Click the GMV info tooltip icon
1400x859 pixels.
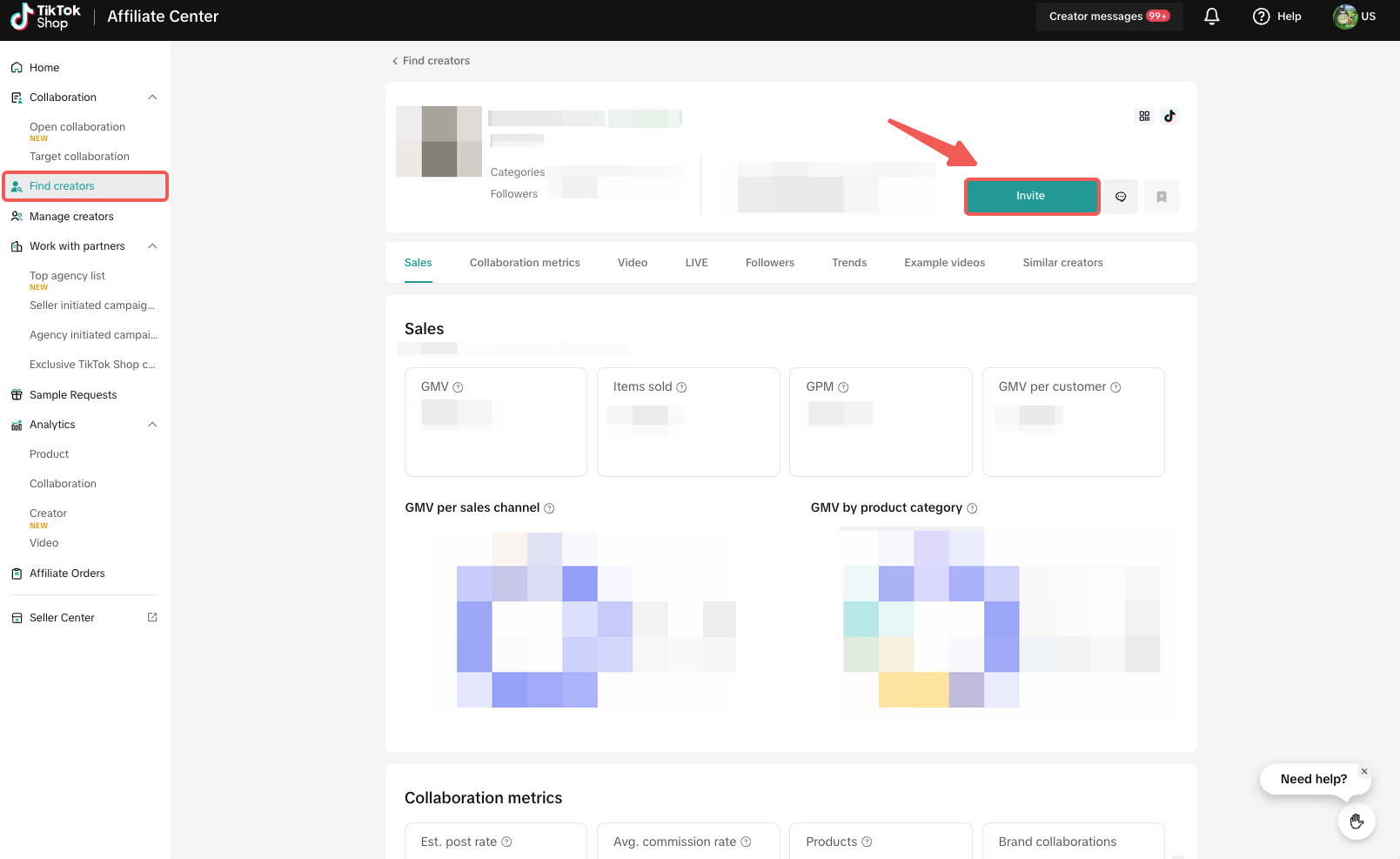coord(458,387)
